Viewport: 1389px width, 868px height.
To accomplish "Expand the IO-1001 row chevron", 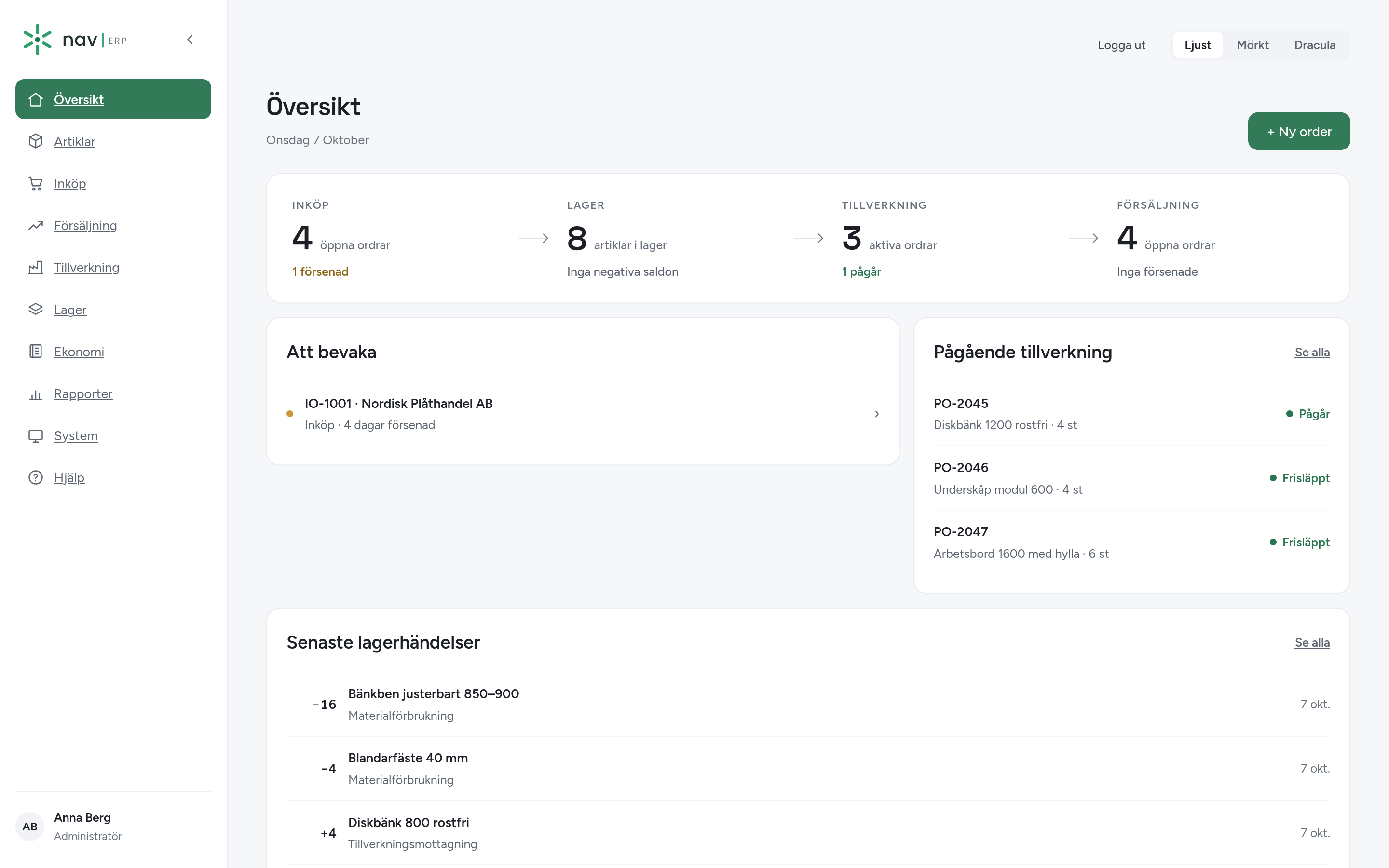I will click(876, 414).
